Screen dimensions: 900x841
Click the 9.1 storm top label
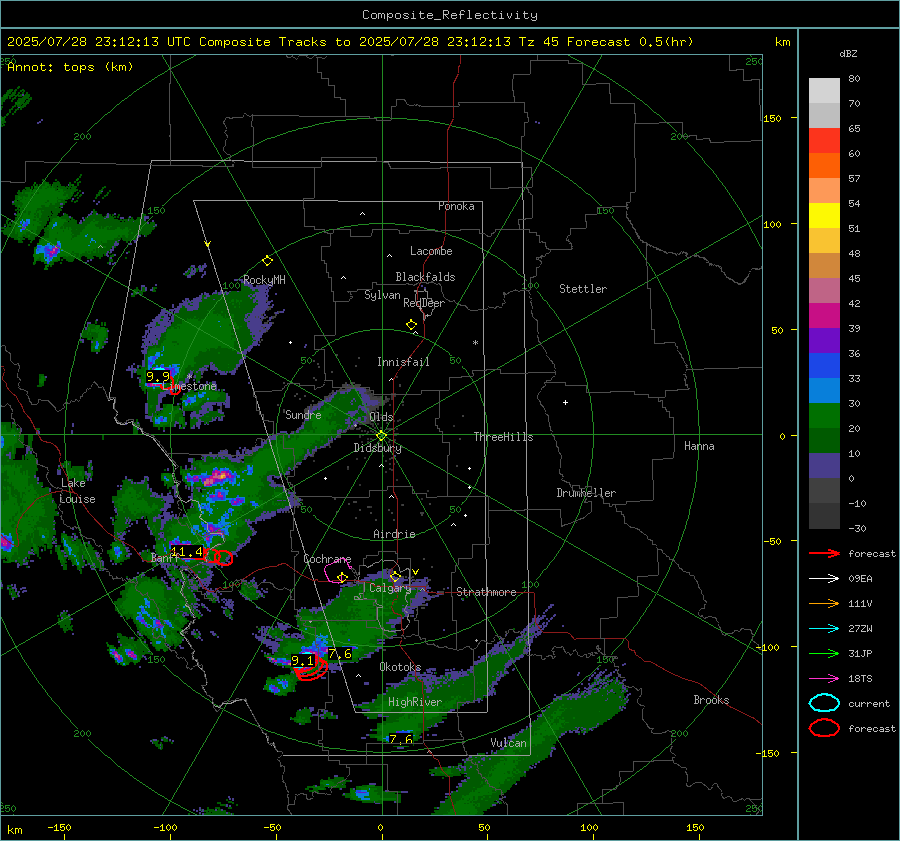[x=303, y=660]
